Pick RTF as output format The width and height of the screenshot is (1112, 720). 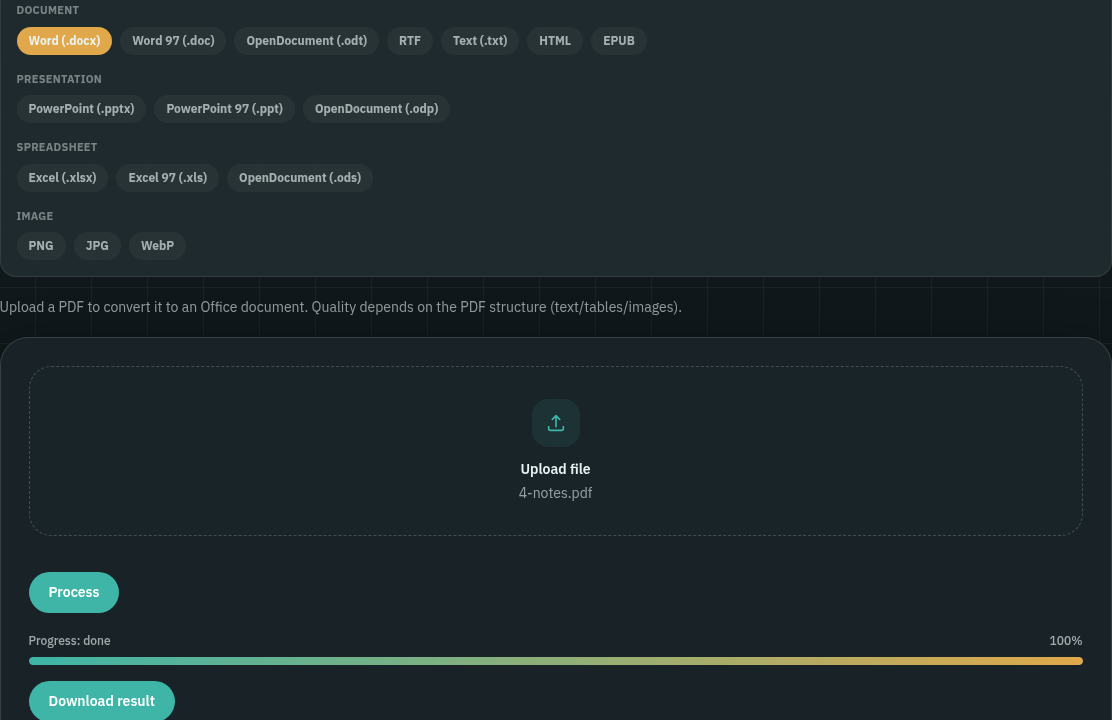pyautogui.click(x=410, y=41)
